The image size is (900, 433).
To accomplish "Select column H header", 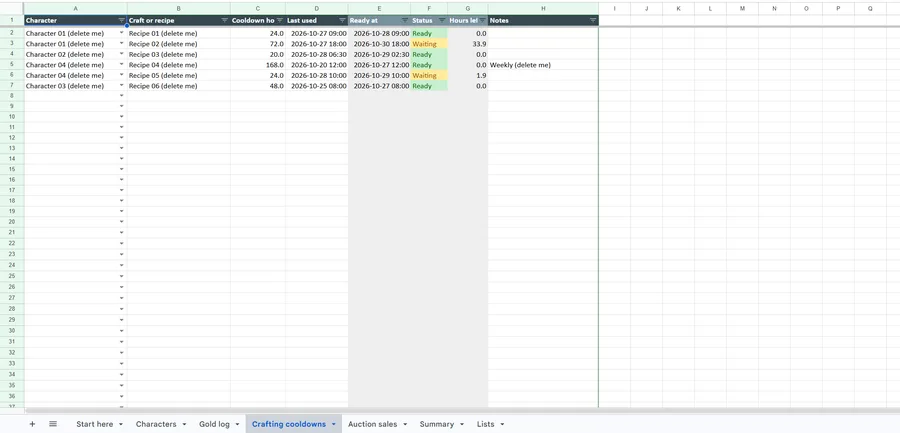I will (x=543, y=9).
